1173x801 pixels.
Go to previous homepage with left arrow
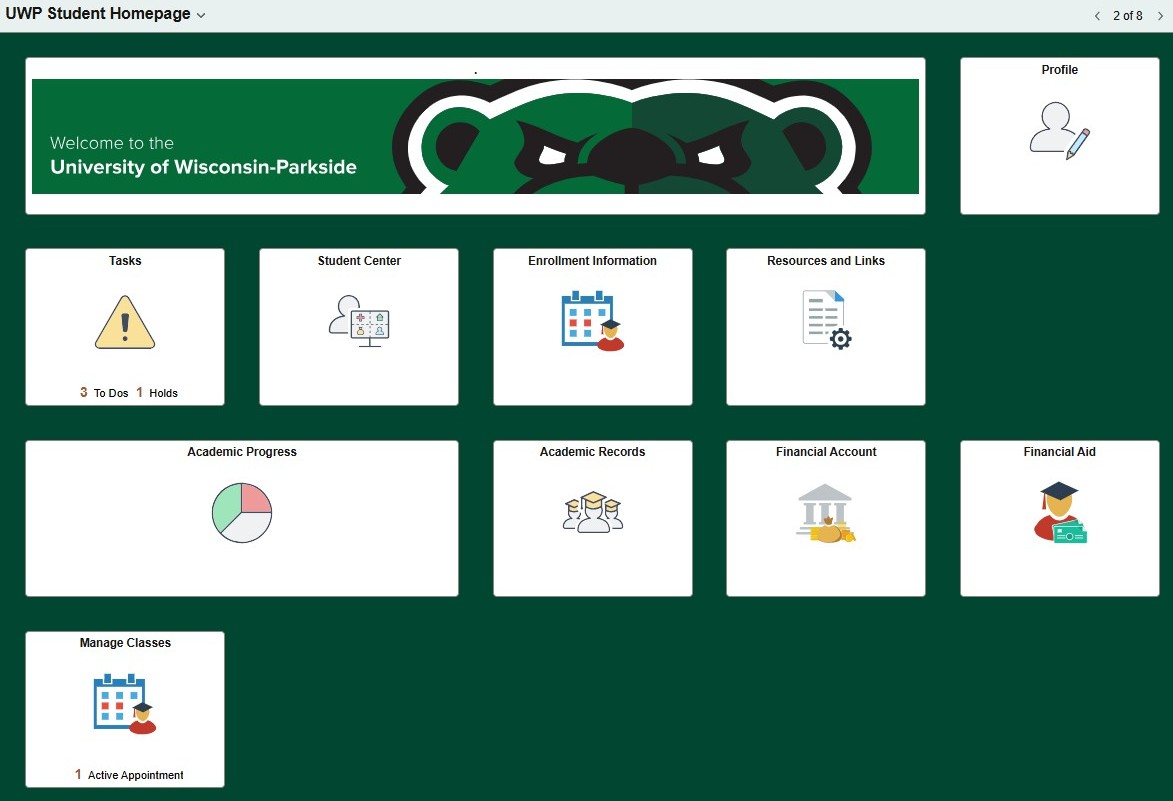pyautogui.click(x=1097, y=16)
